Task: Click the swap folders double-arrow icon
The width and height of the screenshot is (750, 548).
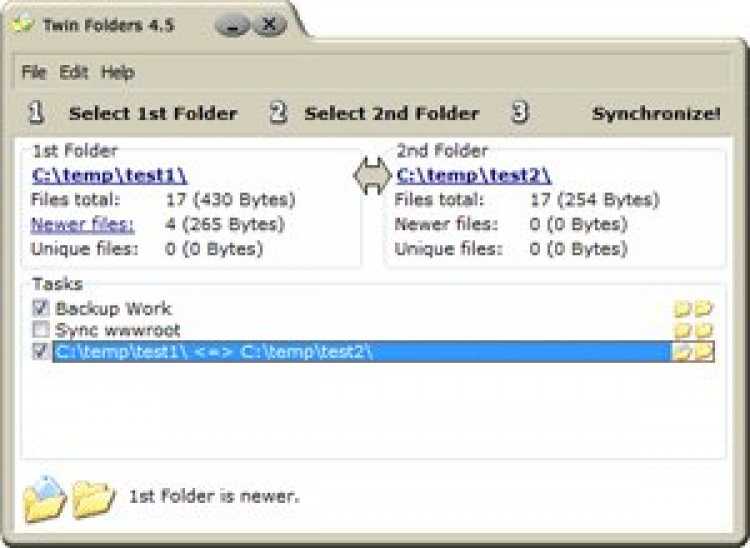Action: [372, 176]
